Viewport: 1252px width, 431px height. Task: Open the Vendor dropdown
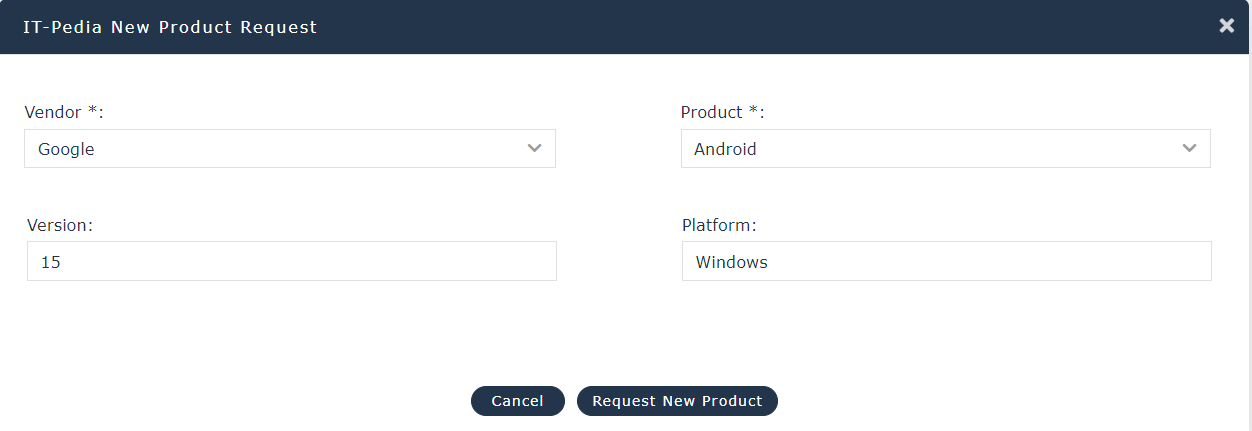[x=289, y=149]
